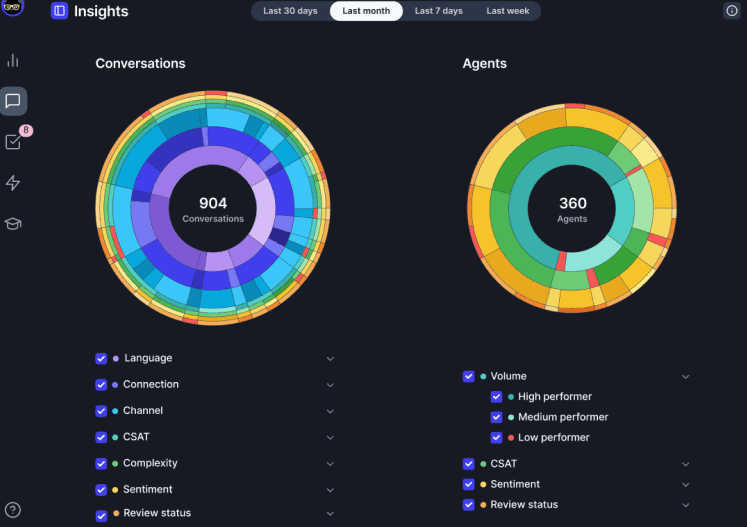Toggle the High performer checkbox
The image size is (747, 527).
click(x=497, y=397)
